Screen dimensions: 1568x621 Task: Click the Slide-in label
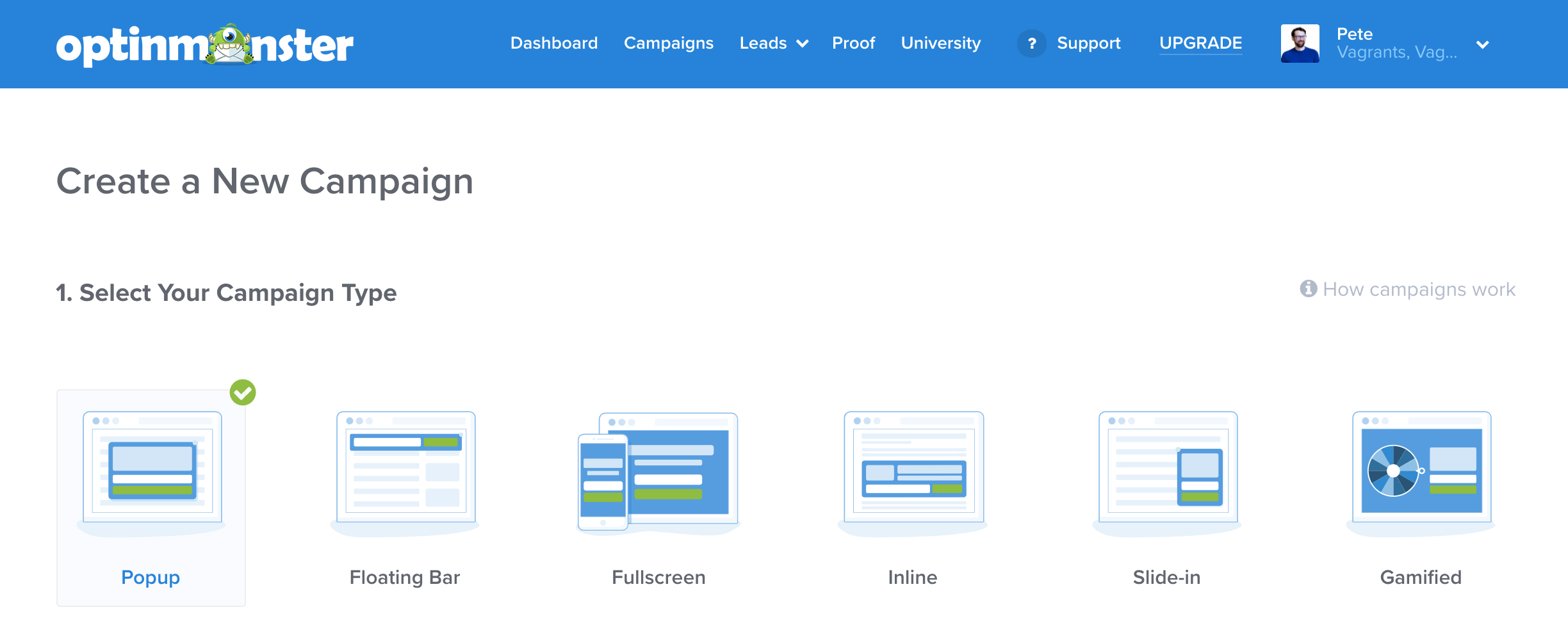coord(1167,577)
